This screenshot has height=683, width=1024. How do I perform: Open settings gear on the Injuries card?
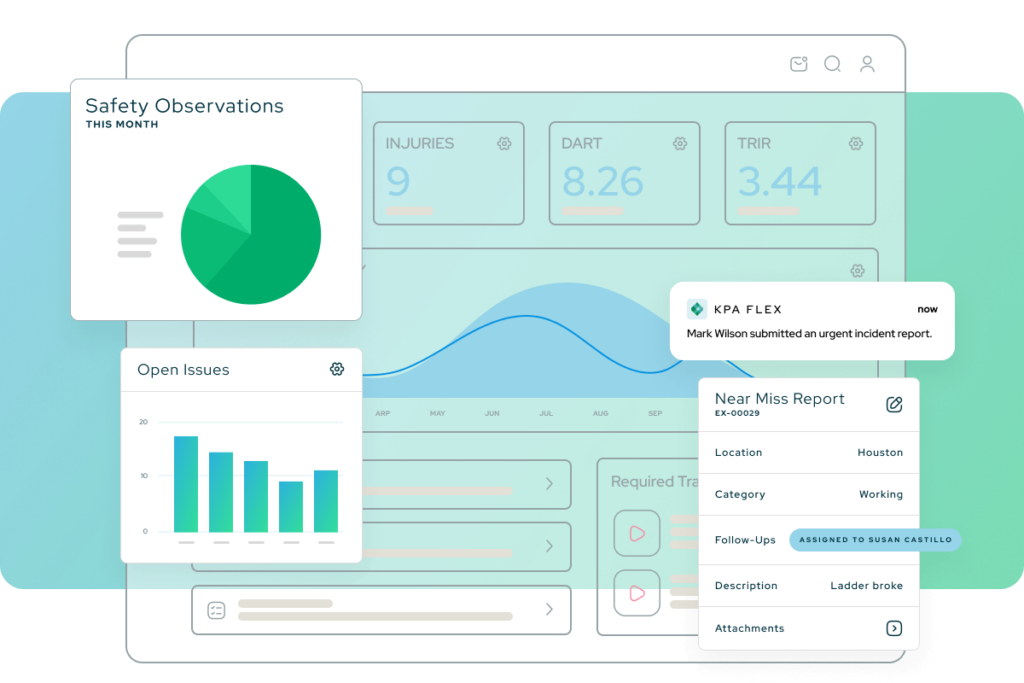click(504, 143)
